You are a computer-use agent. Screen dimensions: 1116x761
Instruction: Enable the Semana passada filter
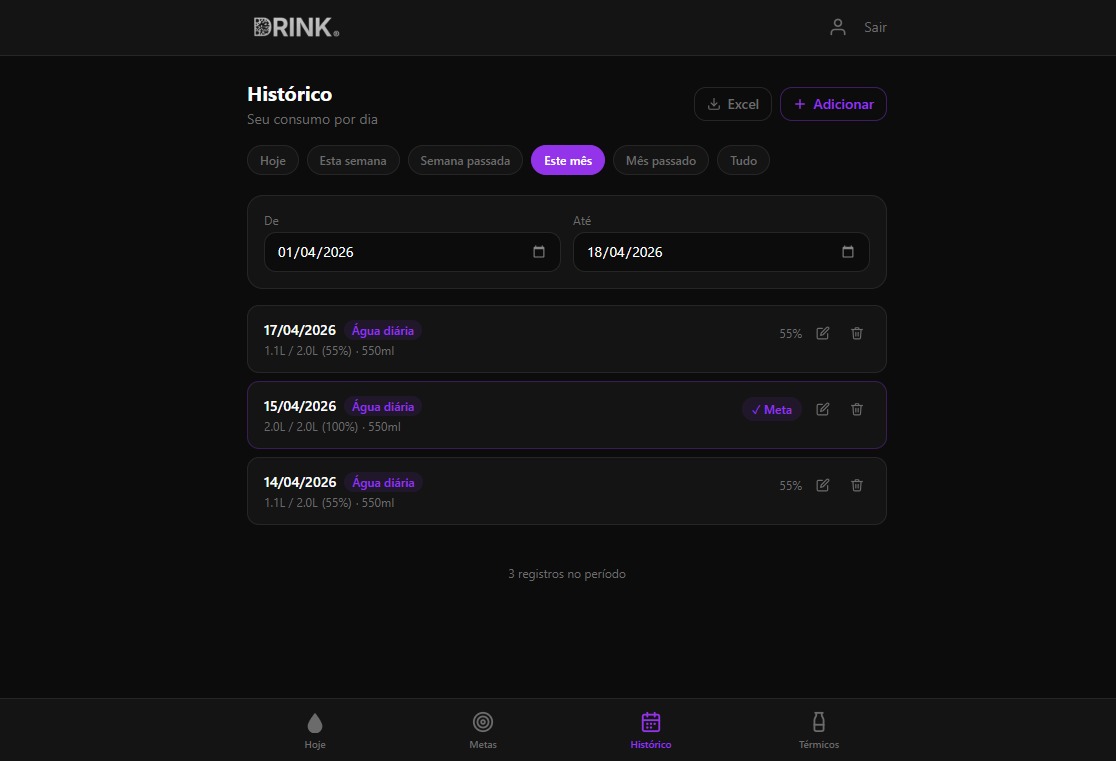tap(465, 160)
